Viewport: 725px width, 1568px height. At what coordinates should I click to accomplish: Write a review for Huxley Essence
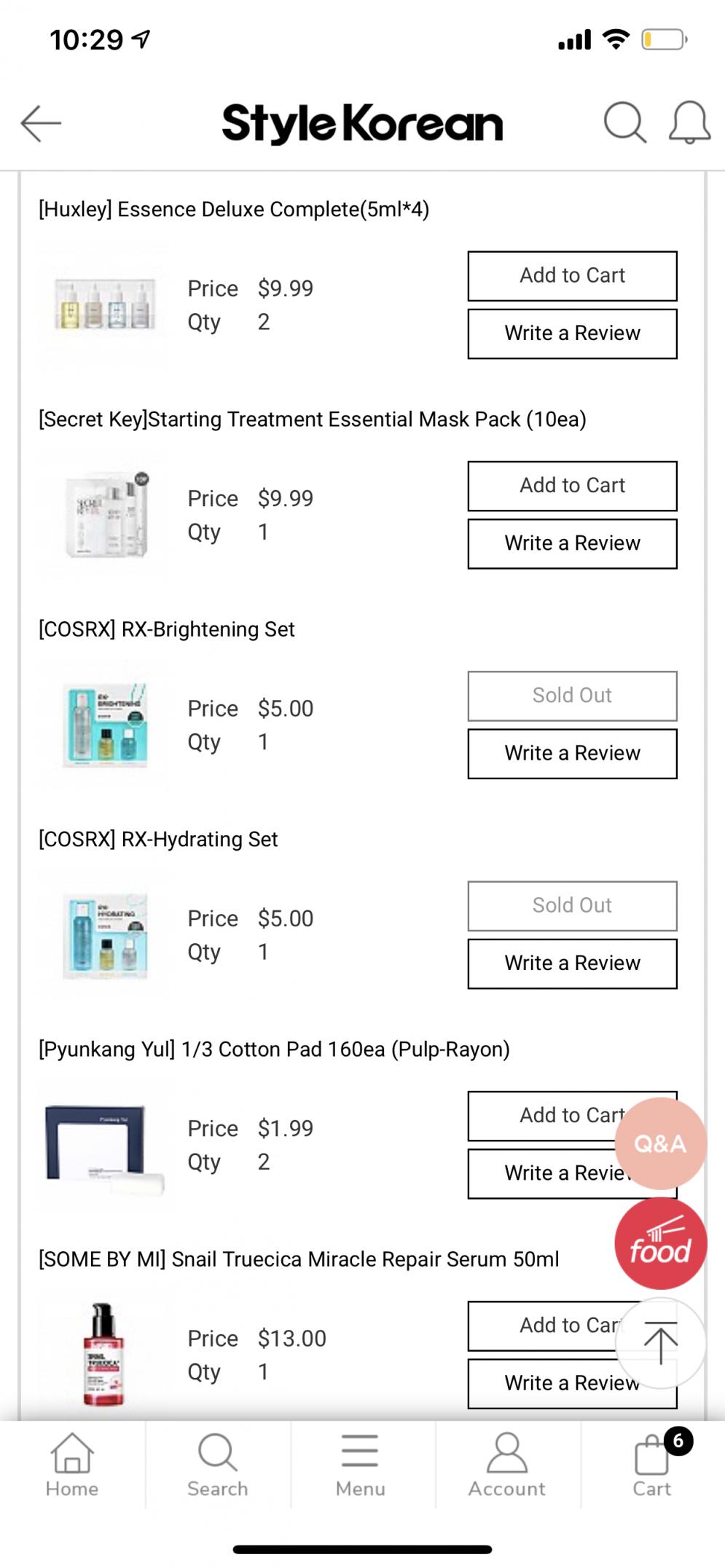pyautogui.click(x=572, y=334)
